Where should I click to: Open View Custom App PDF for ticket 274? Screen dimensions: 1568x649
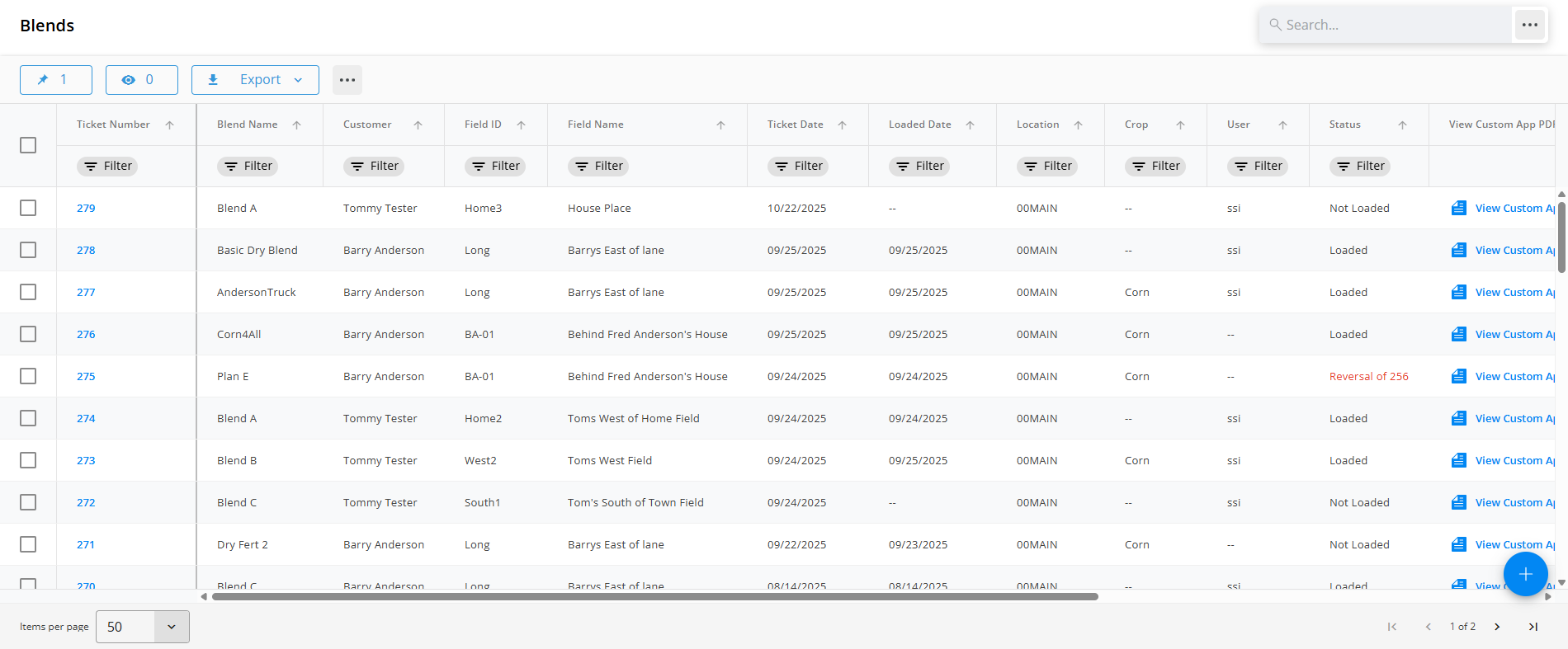(x=1515, y=418)
